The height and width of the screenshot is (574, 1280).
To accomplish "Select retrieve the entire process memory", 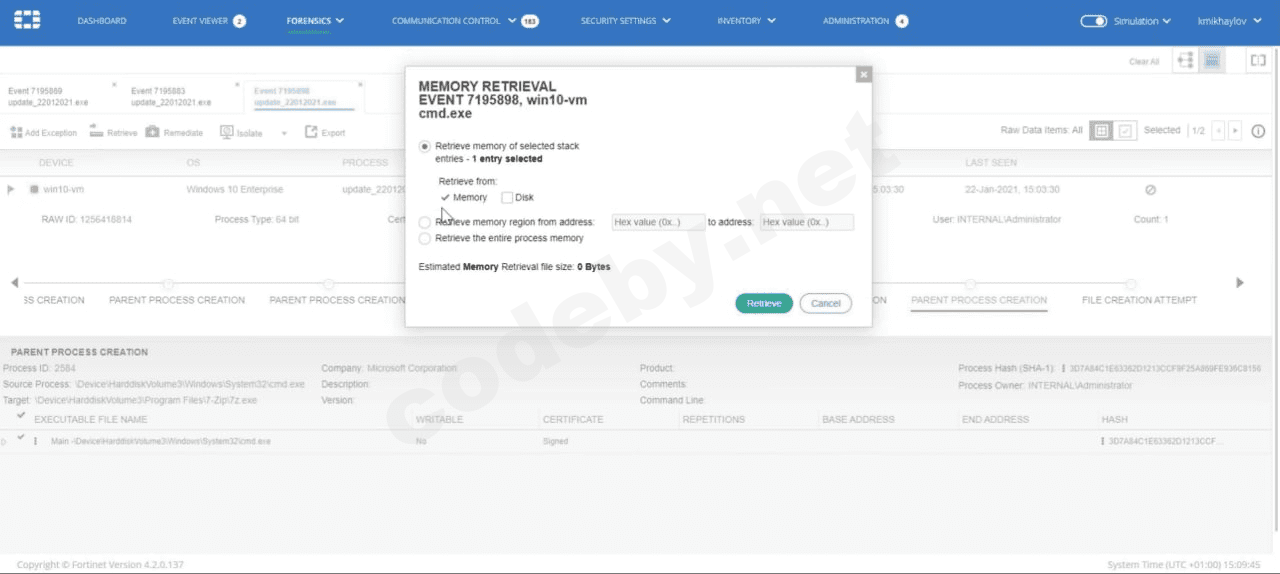I will 425,238.
